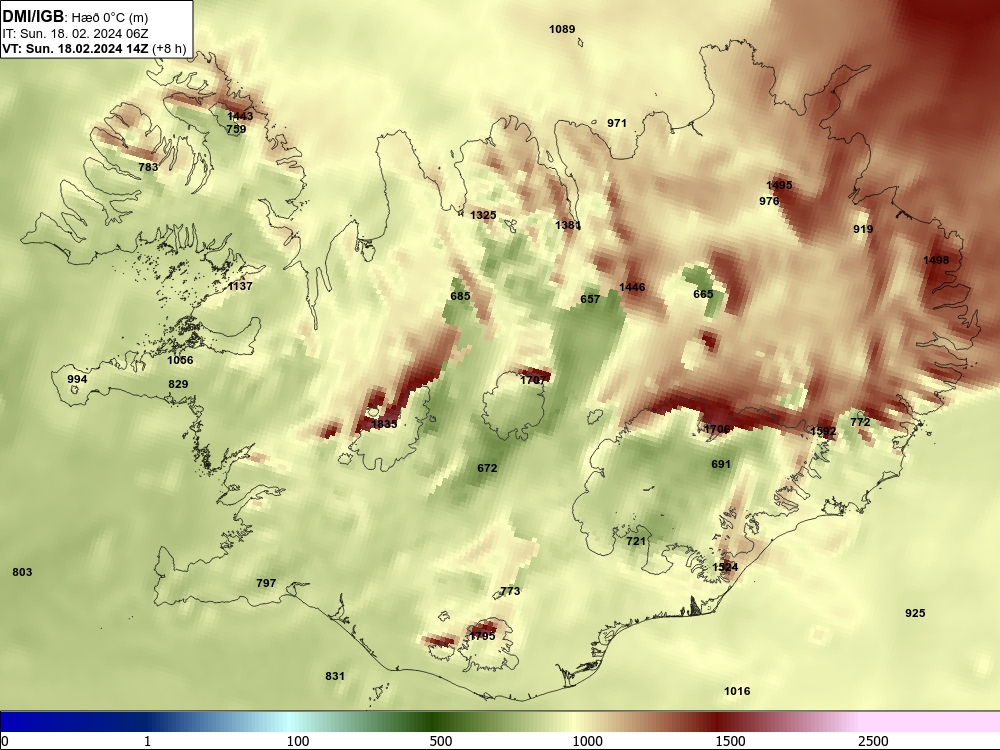
Task: Click the map value label 925
Action: [x=915, y=614]
